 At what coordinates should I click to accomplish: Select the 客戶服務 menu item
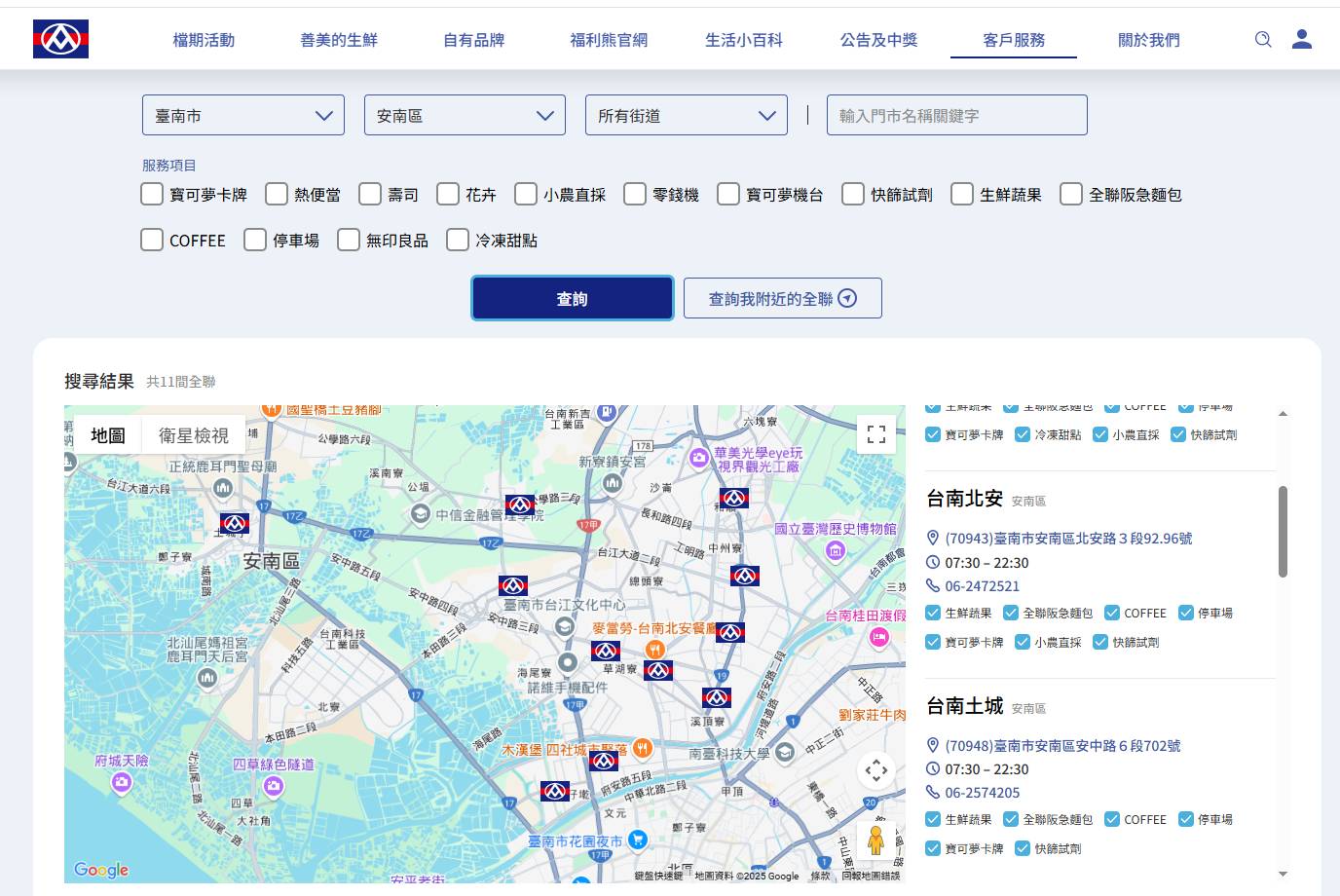pyautogui.click(x=1014, y=40)
